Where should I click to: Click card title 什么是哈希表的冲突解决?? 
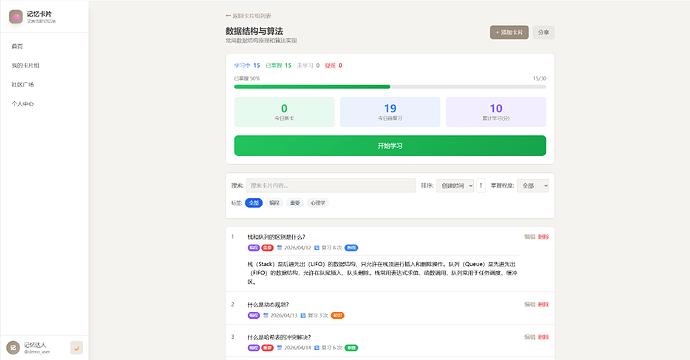pos(279,337)
